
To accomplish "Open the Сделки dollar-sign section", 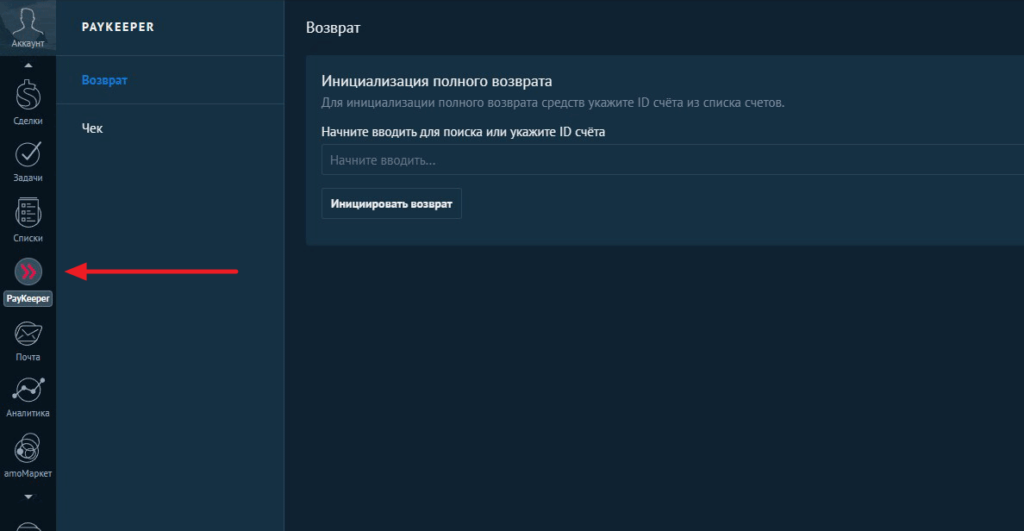I will click(x=28, y=98).
